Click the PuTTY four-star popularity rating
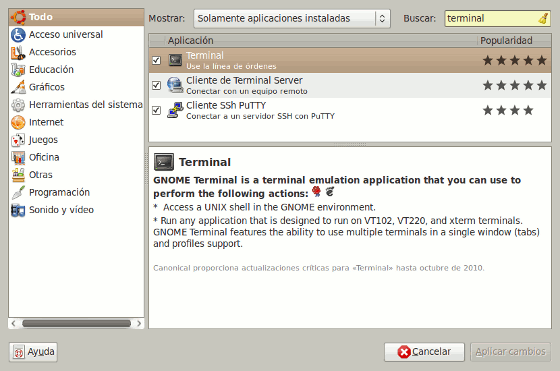Image resolution: width=560 pixels, height=371 pixels. coord(508,110)
